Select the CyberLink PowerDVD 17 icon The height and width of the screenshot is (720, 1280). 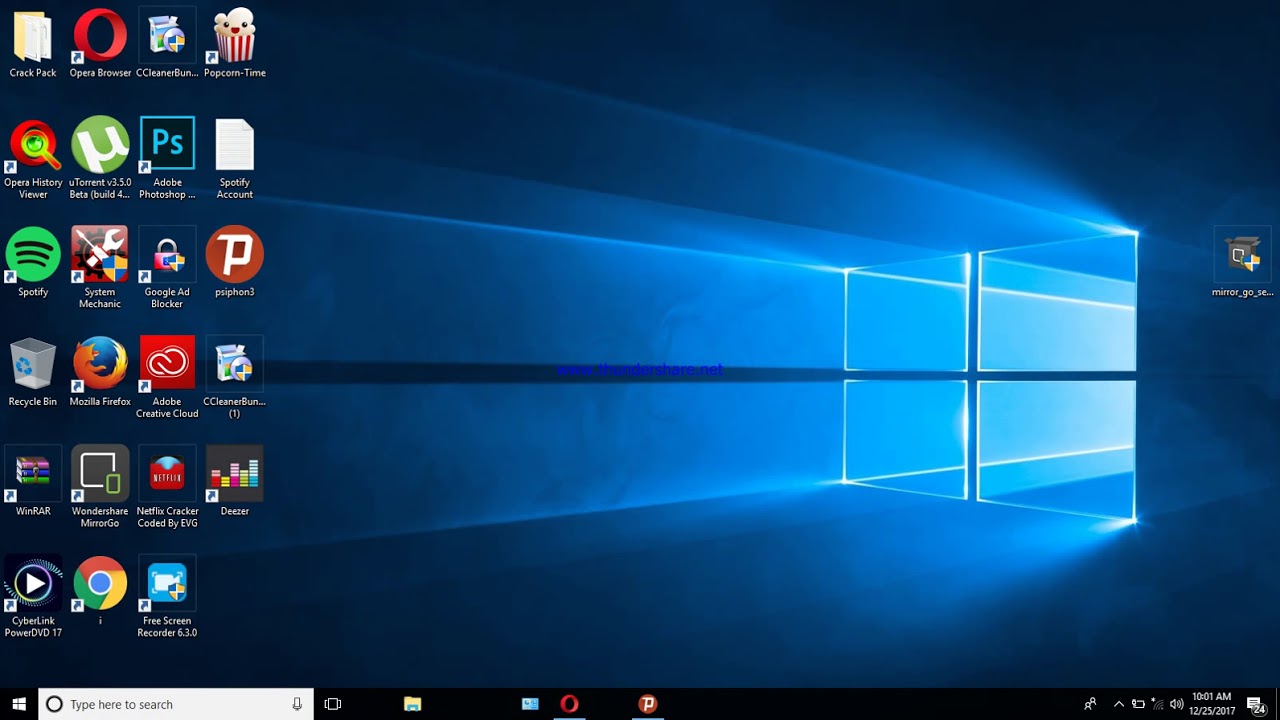coord(33,597)
